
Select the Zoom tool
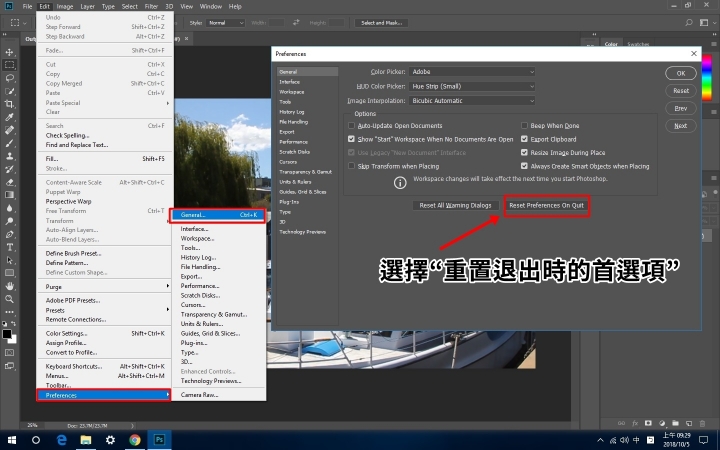pyautogui.click(x=9, y=299)
